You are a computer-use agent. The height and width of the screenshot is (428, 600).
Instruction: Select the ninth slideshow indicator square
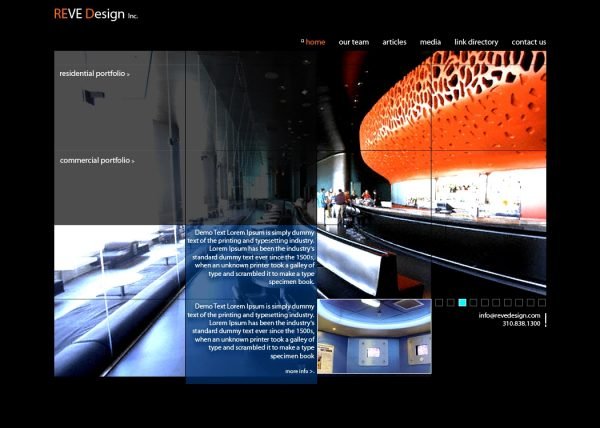(x=530, y=303)
